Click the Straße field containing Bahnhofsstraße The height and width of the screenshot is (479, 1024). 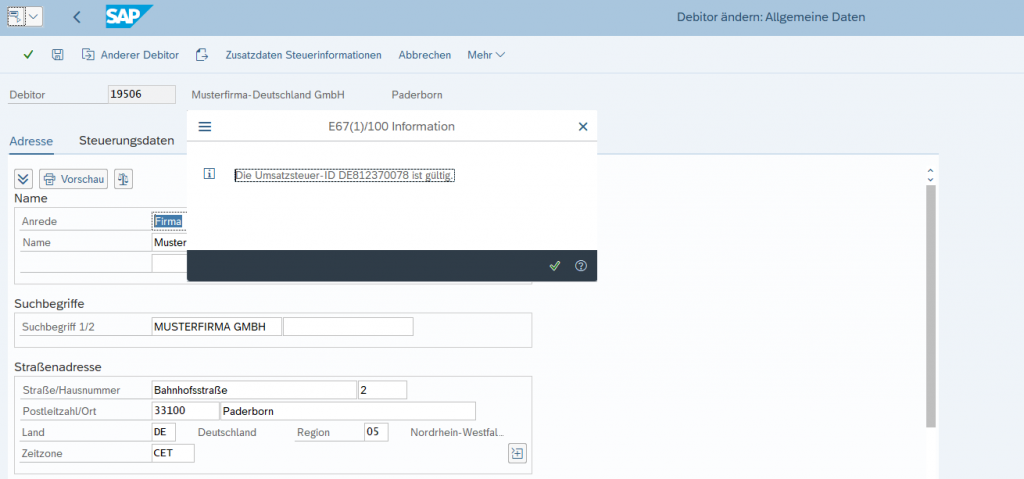(x=253, y=390)
